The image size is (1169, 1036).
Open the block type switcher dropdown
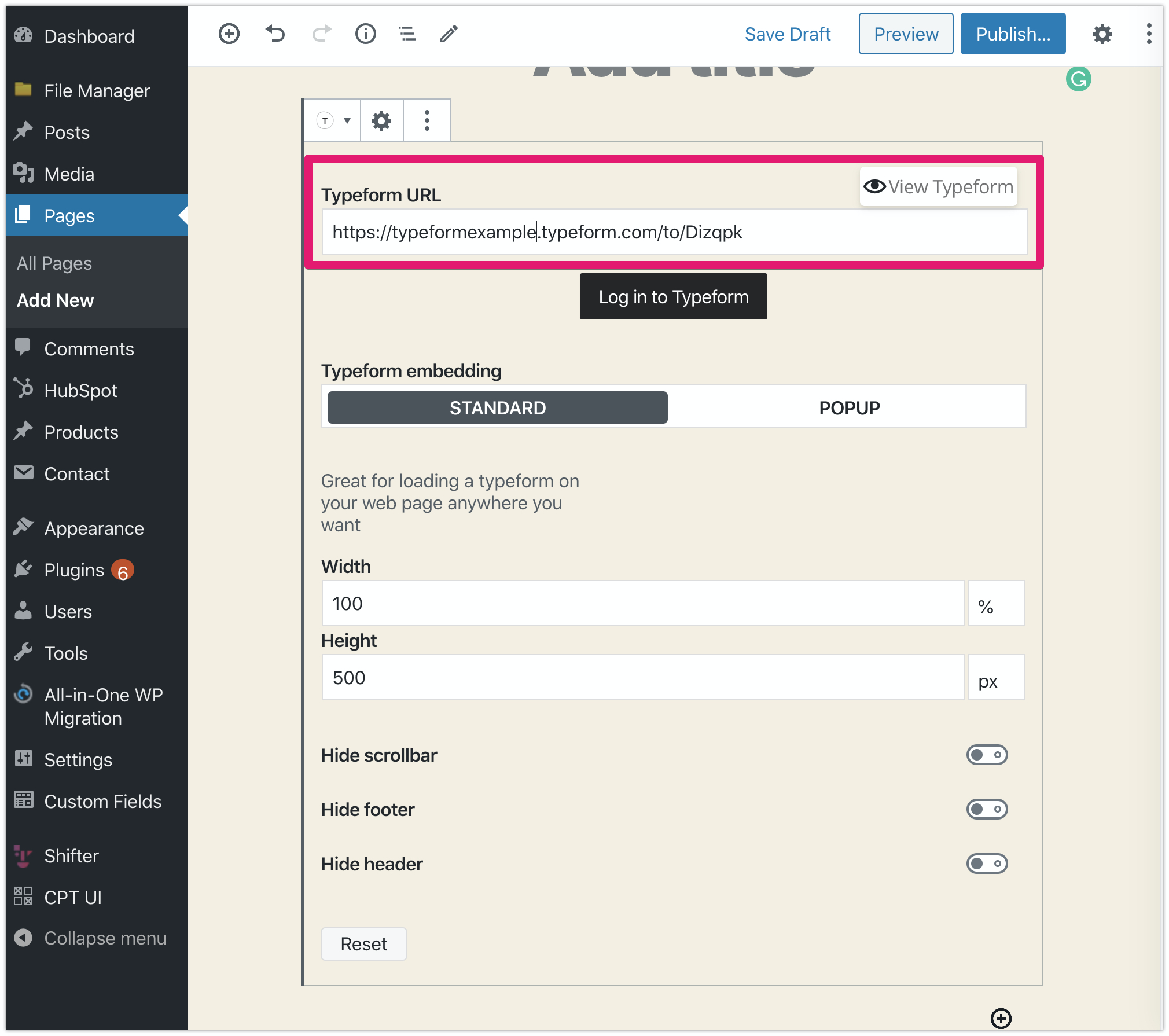334,120
